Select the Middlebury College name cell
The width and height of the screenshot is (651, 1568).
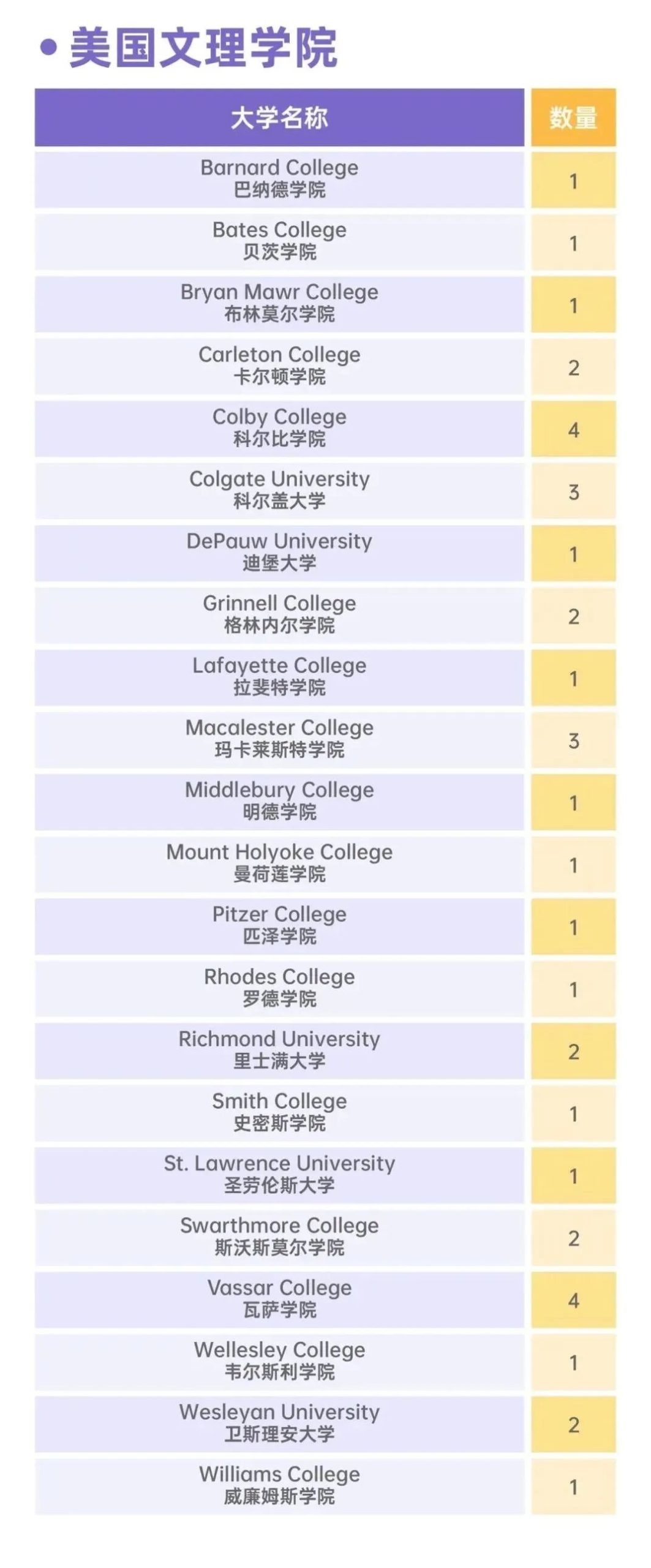coord(279,801)
